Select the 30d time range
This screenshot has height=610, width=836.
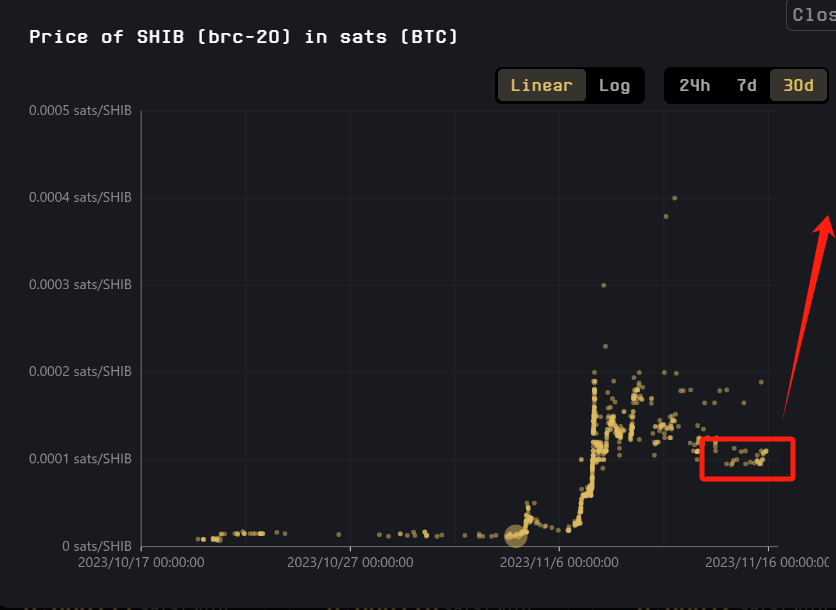pyautogui.click(x=798, y=85)
